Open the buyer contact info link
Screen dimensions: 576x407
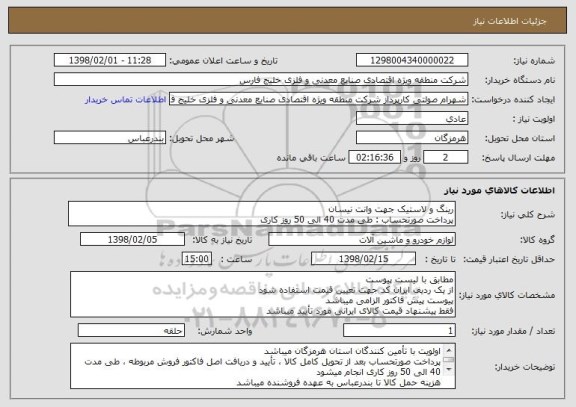(126, 100)
